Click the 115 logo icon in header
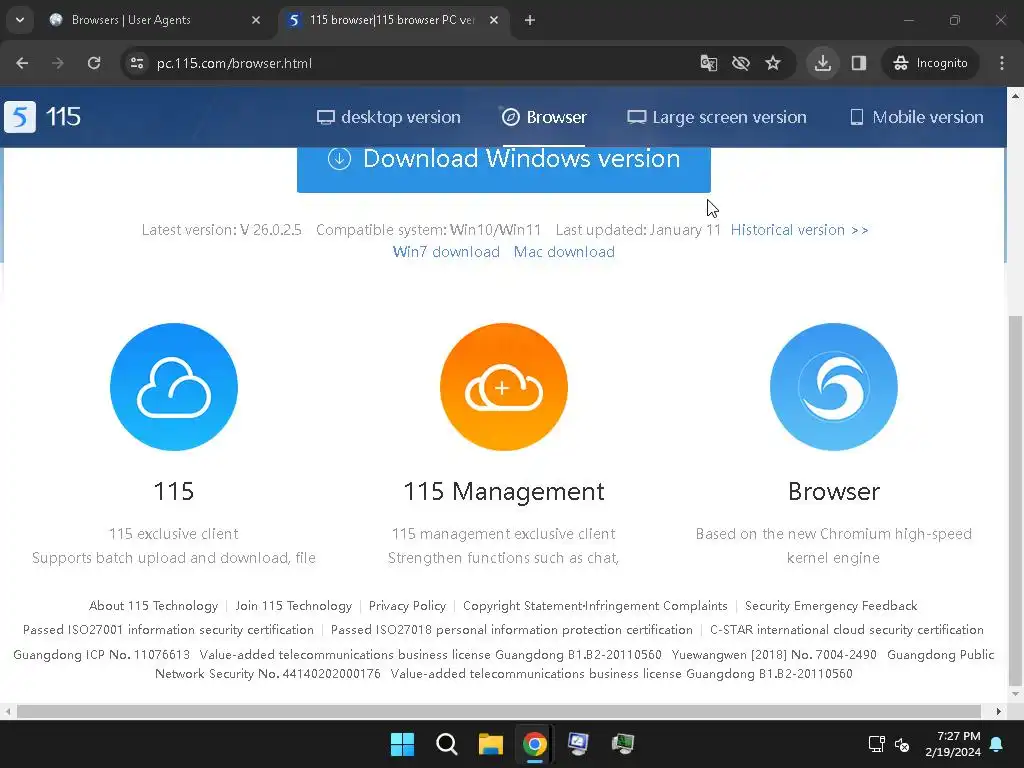Screen dimensions: 1024x768 20,117
